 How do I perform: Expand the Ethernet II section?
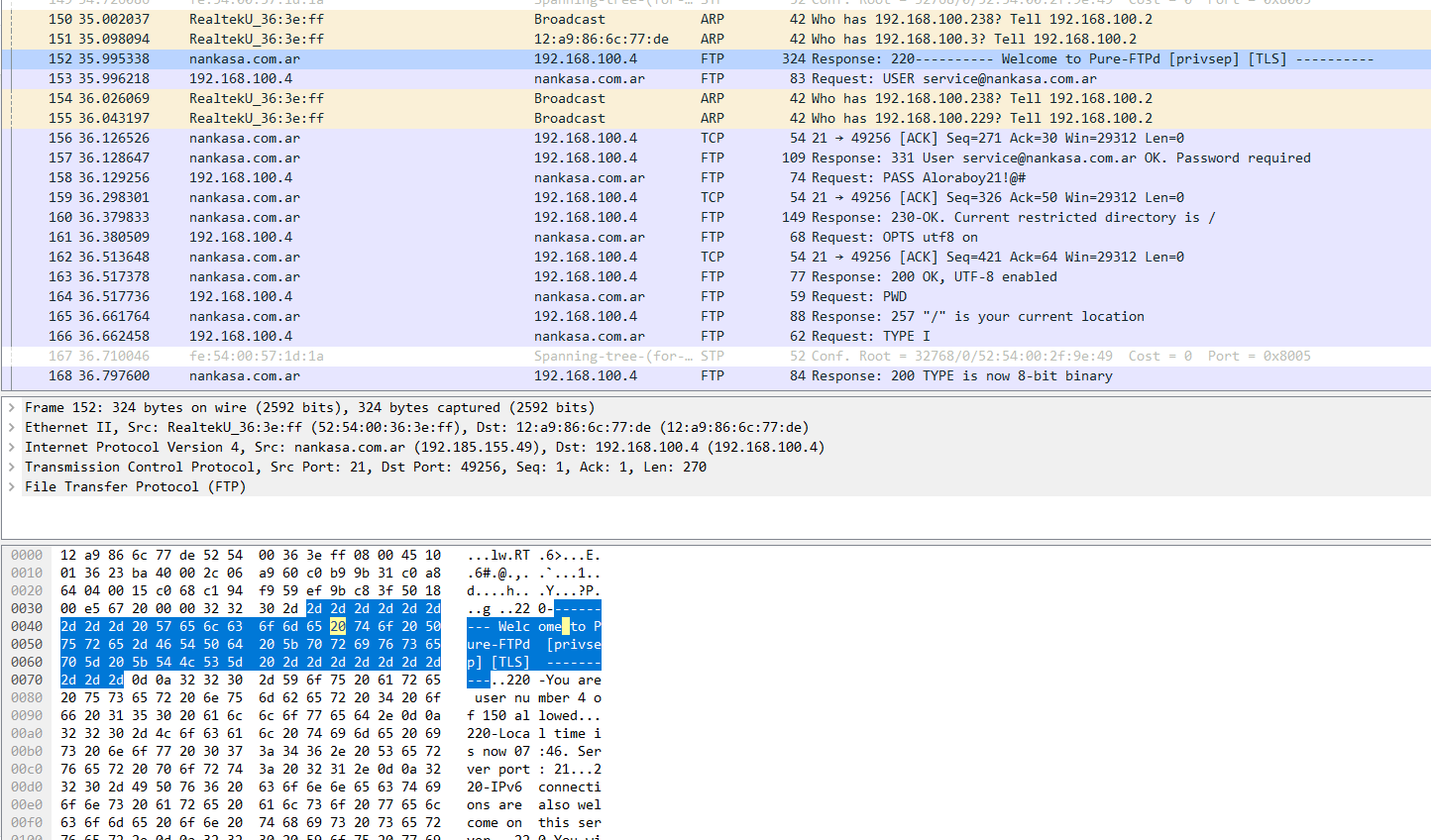[x=12, y=427]
